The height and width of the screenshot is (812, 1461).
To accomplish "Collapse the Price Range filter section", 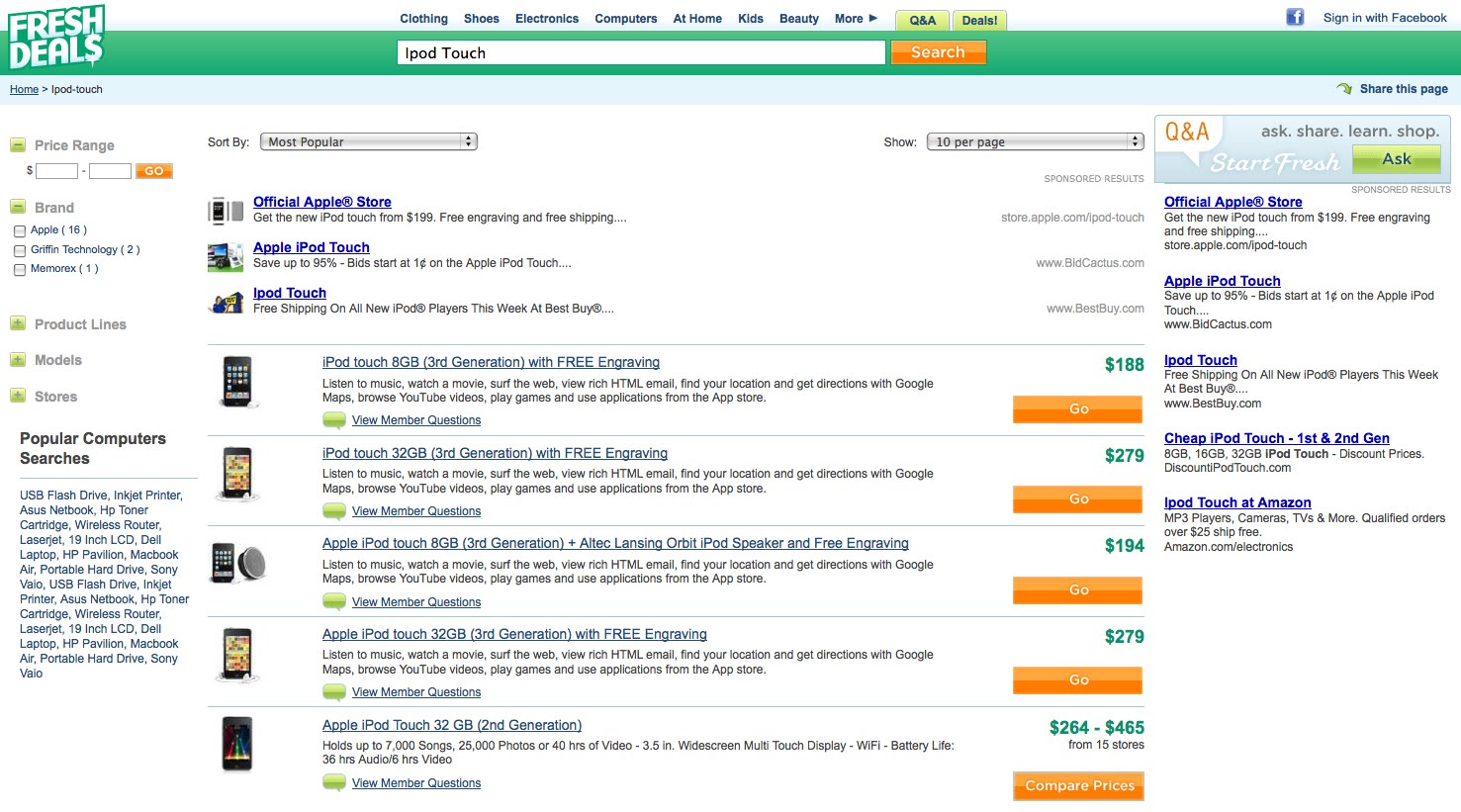I will [18, 145].
